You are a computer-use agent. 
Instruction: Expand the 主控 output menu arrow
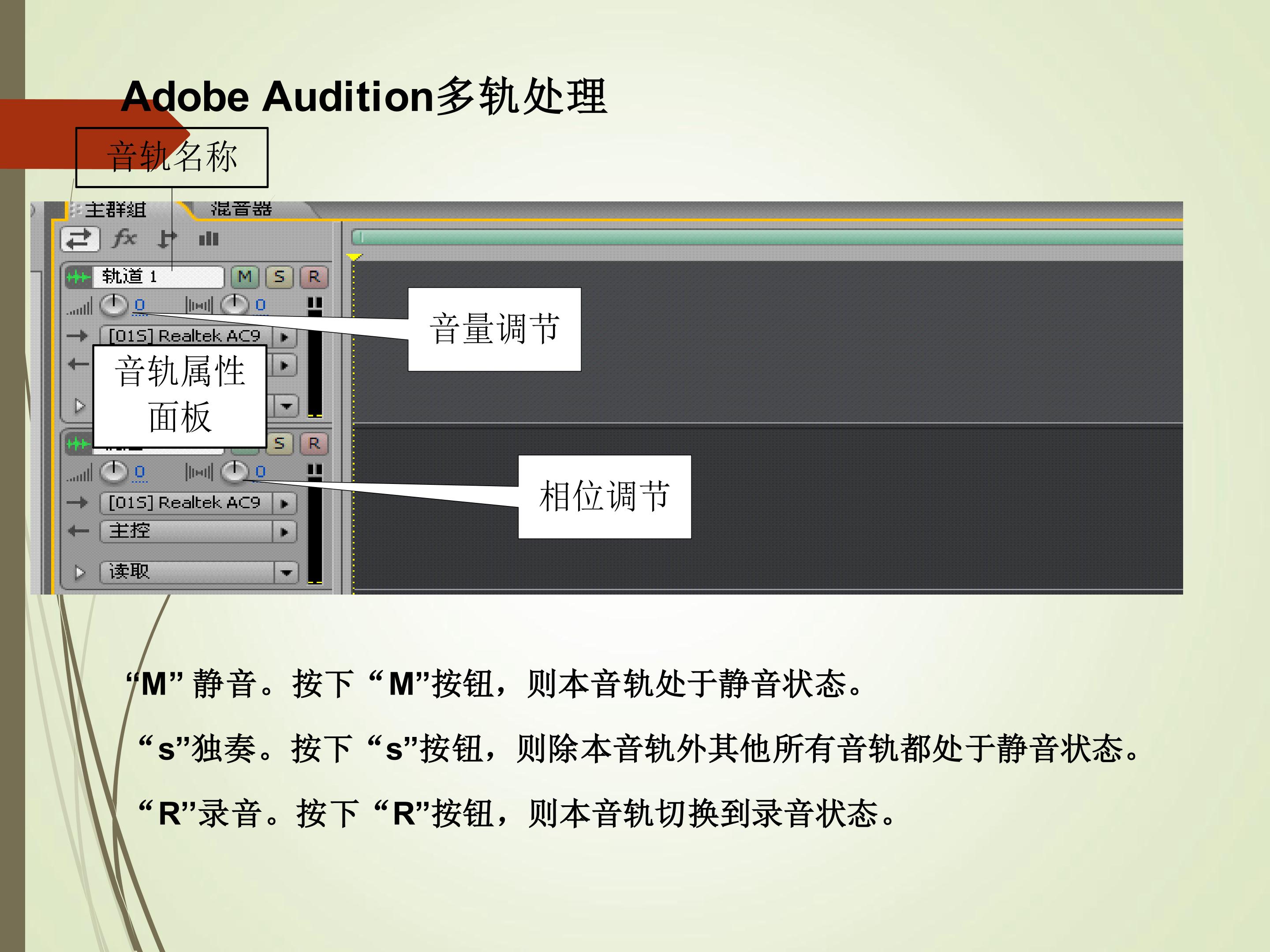coord(284,532)
